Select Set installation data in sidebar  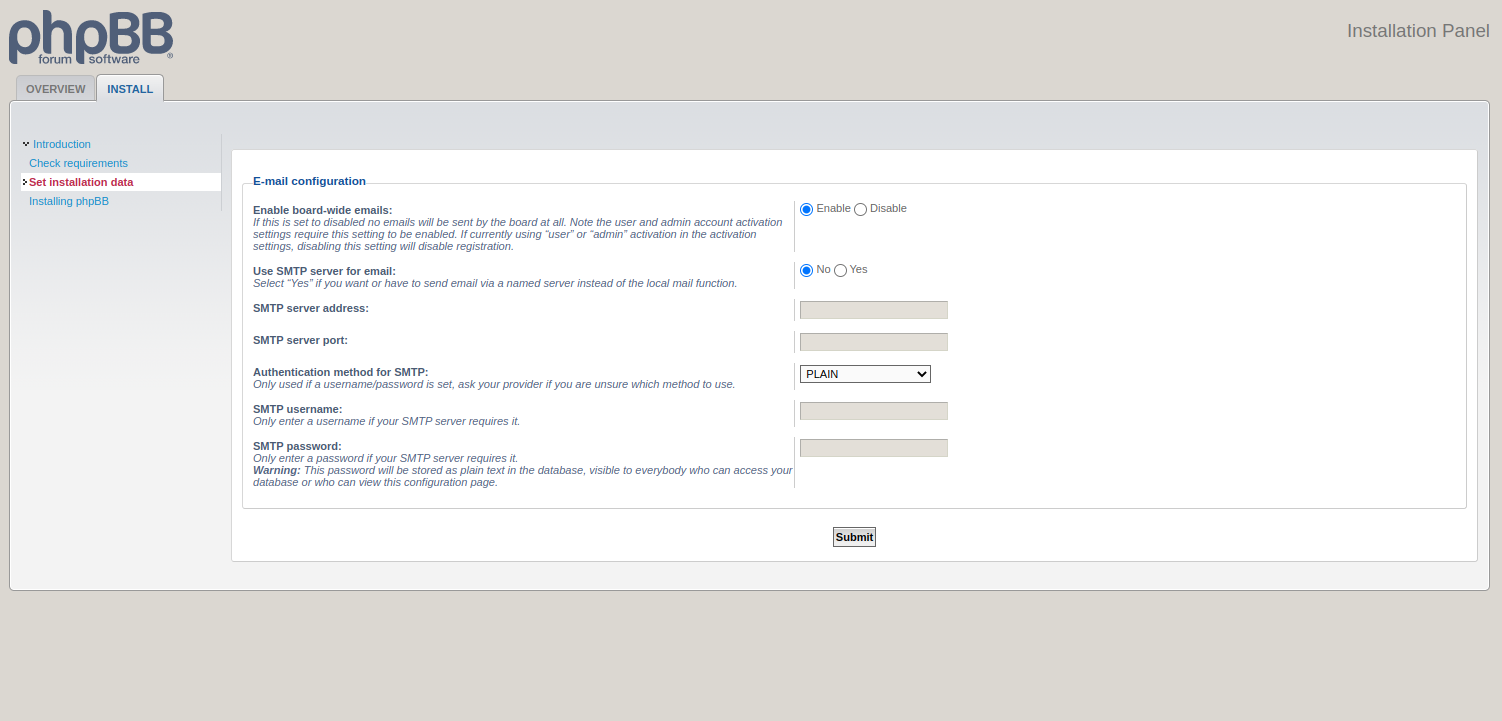81,182
